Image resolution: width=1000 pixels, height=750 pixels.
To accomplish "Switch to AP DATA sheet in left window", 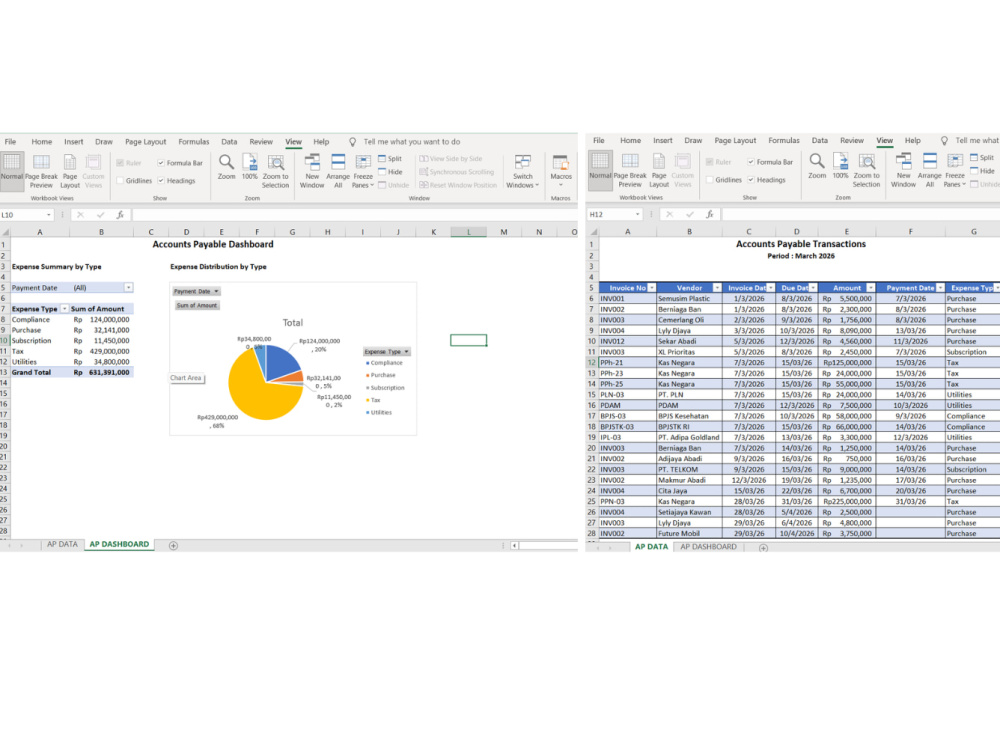I will point(62,544).
